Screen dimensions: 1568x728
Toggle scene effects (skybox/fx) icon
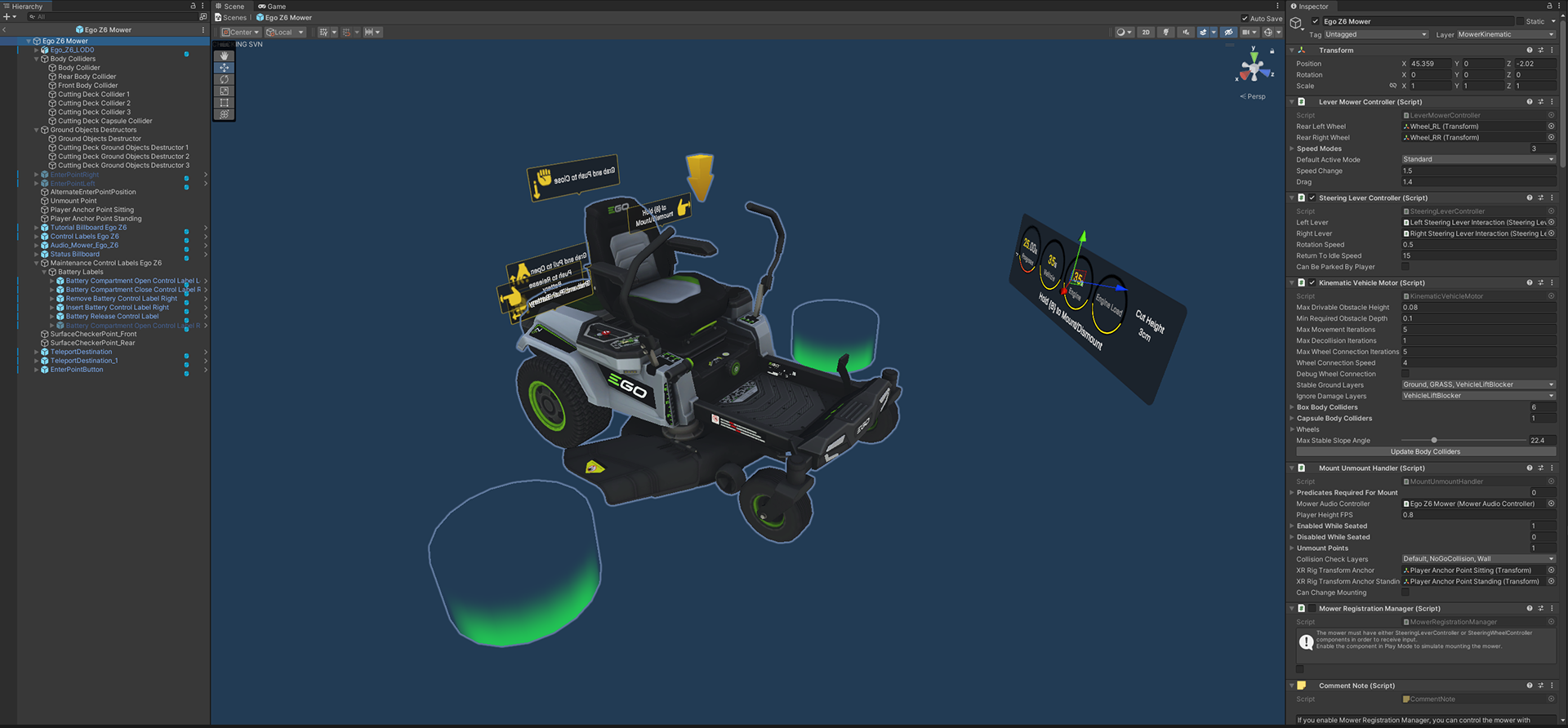pyautogui.click(x=1203, y=33)
